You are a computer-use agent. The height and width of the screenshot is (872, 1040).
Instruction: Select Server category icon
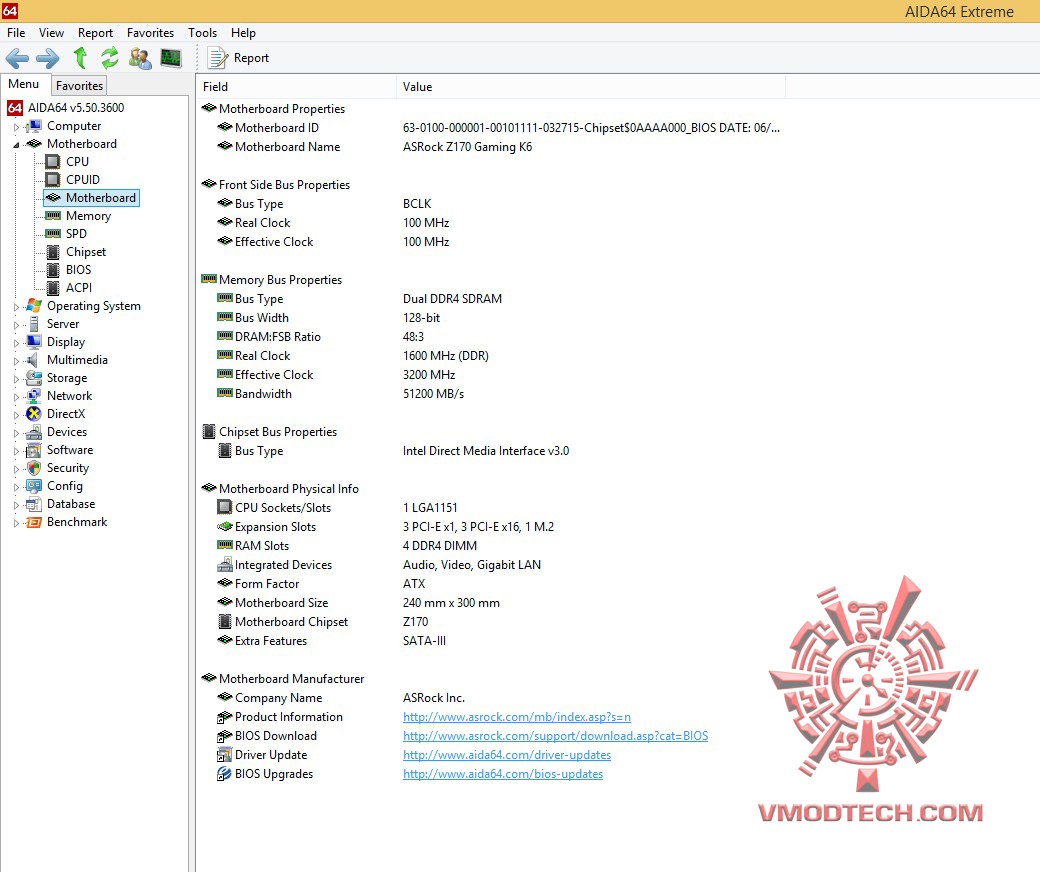[33, 324]
